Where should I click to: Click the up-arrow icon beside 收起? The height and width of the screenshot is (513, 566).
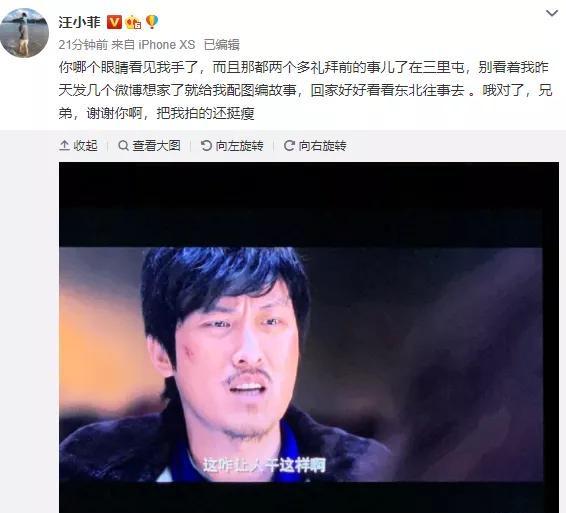pyautogui.click(x=64, y=145)
